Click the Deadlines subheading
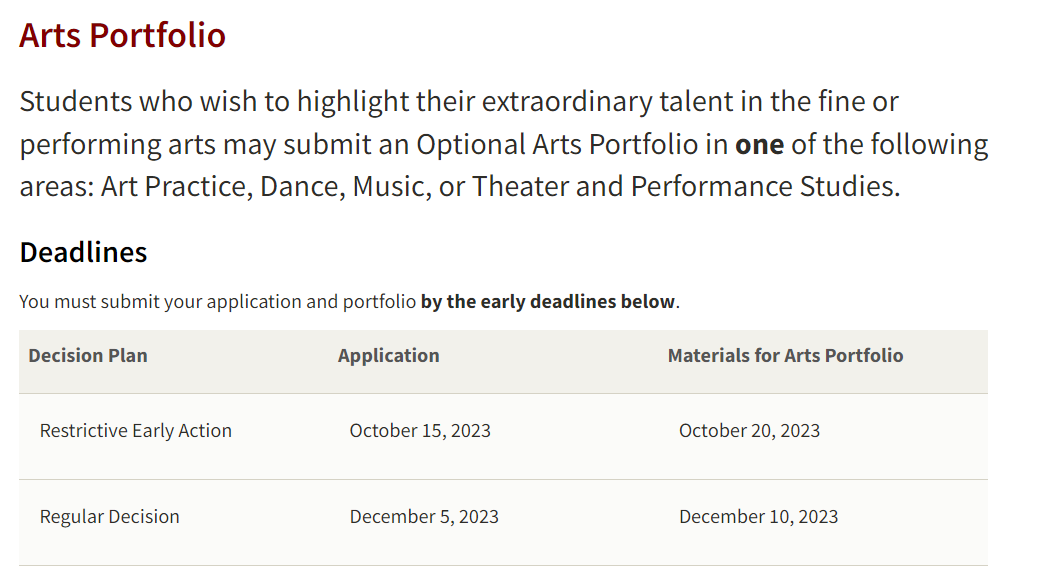This screenshot has height=579, width=1056. tap(84, 252)
